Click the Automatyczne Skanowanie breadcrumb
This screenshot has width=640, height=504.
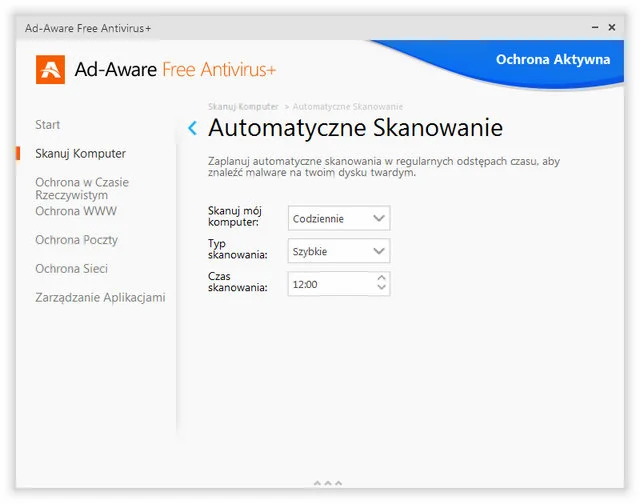pos(348,107)
